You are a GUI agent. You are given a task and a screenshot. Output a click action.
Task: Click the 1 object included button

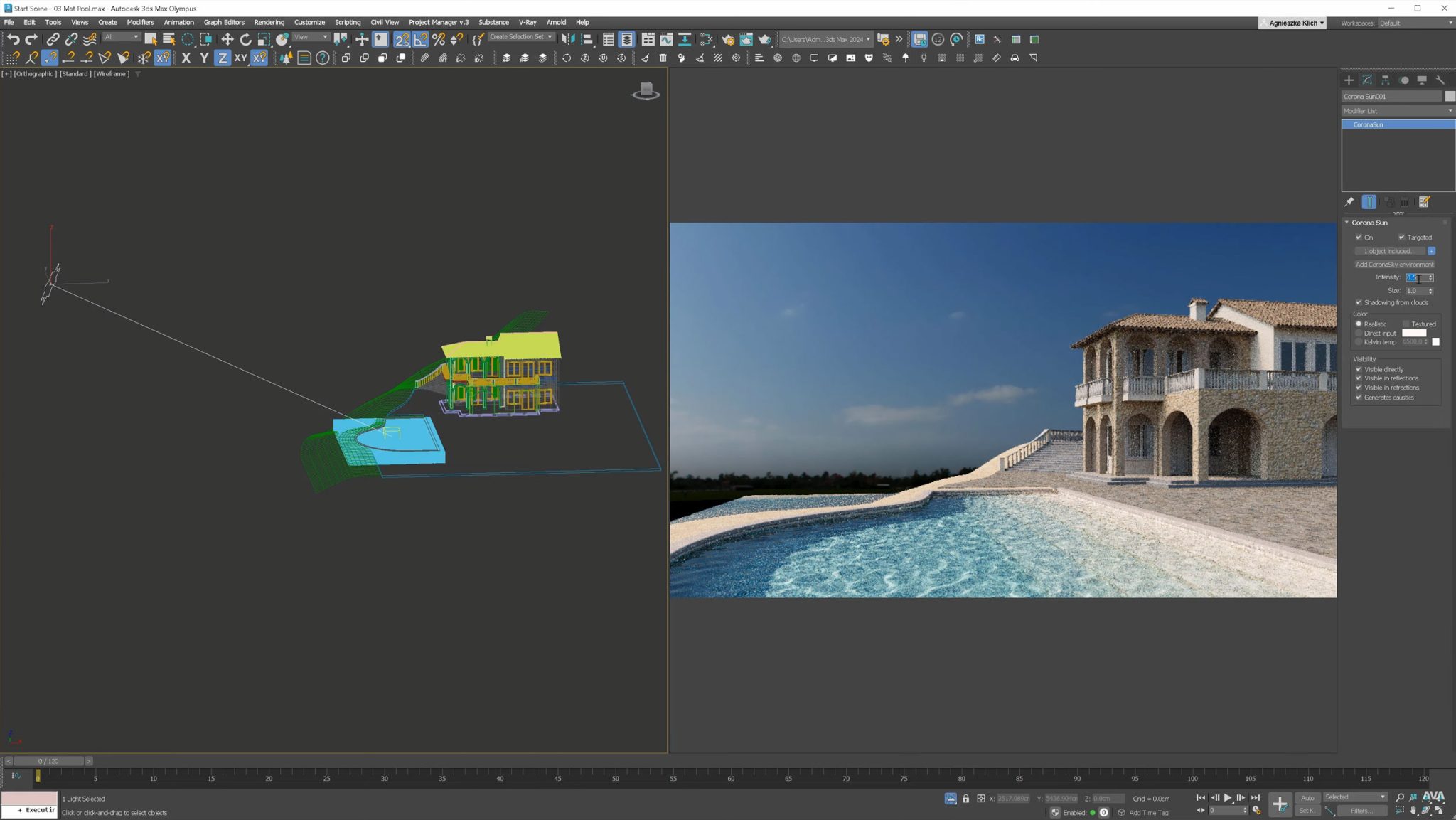pos(1388,250)
